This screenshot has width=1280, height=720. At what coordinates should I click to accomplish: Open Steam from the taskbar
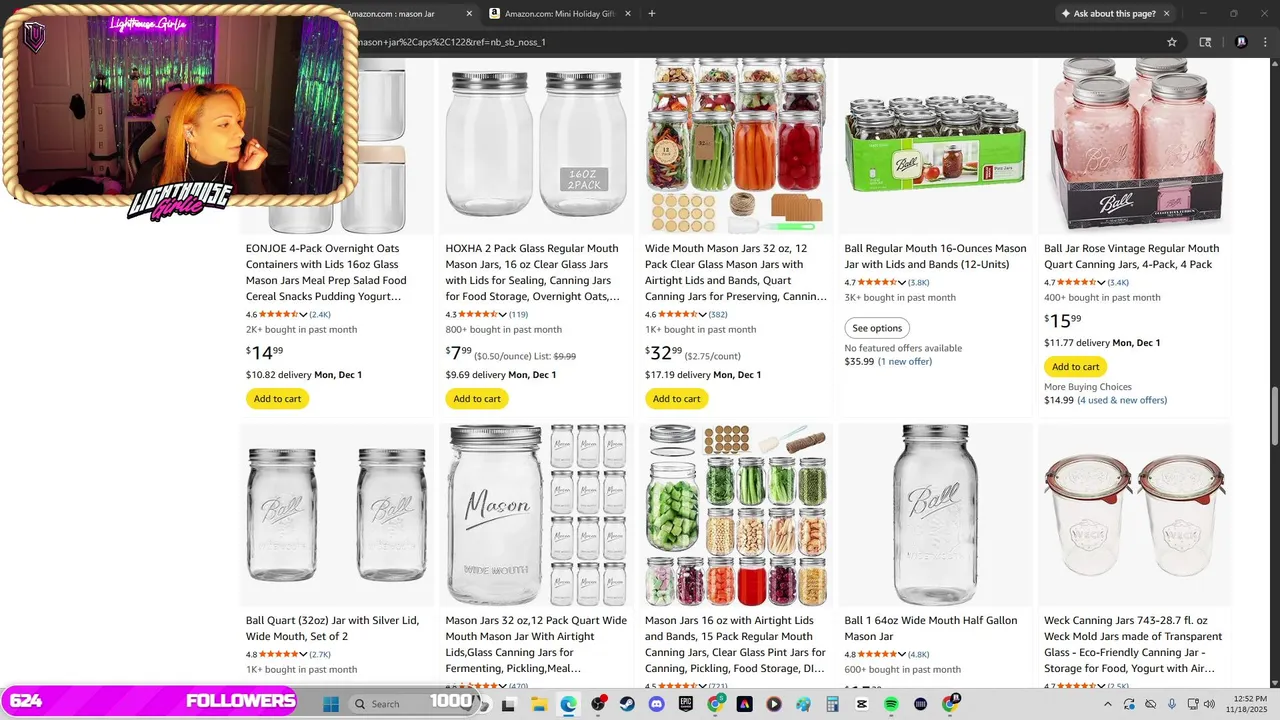click(x=627, y=704)
